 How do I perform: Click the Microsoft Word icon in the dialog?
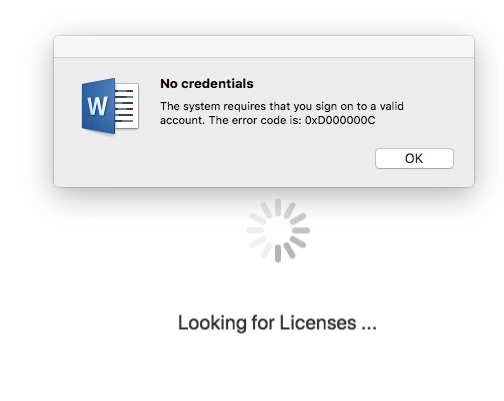(x=110, y=106)
